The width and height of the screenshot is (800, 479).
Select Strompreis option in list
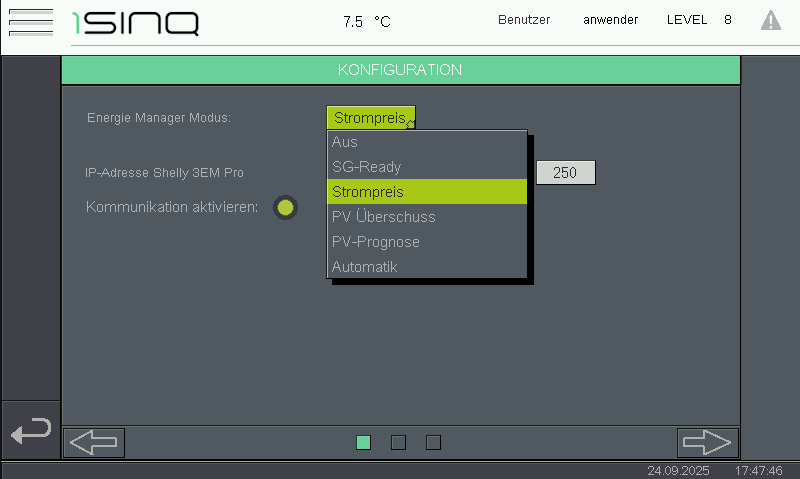point(427,192)
